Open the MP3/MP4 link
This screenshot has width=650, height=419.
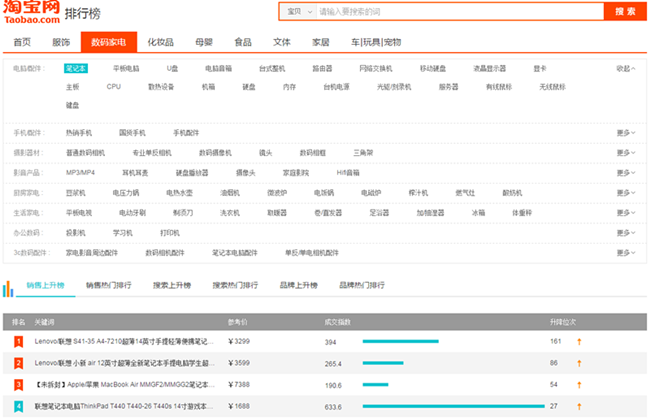pos(80,172)
